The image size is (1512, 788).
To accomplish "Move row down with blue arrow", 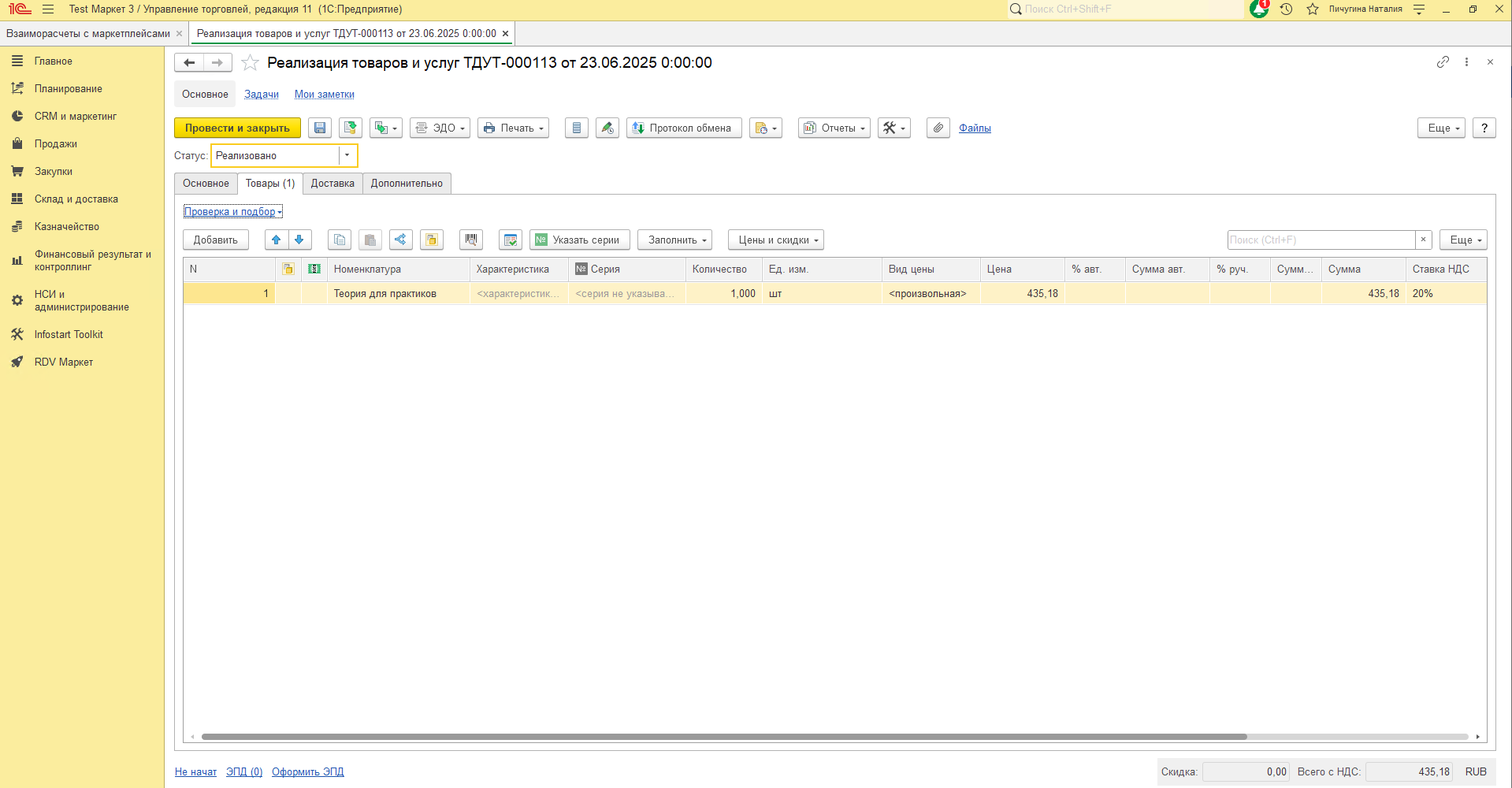I will (x=299, y=240).
